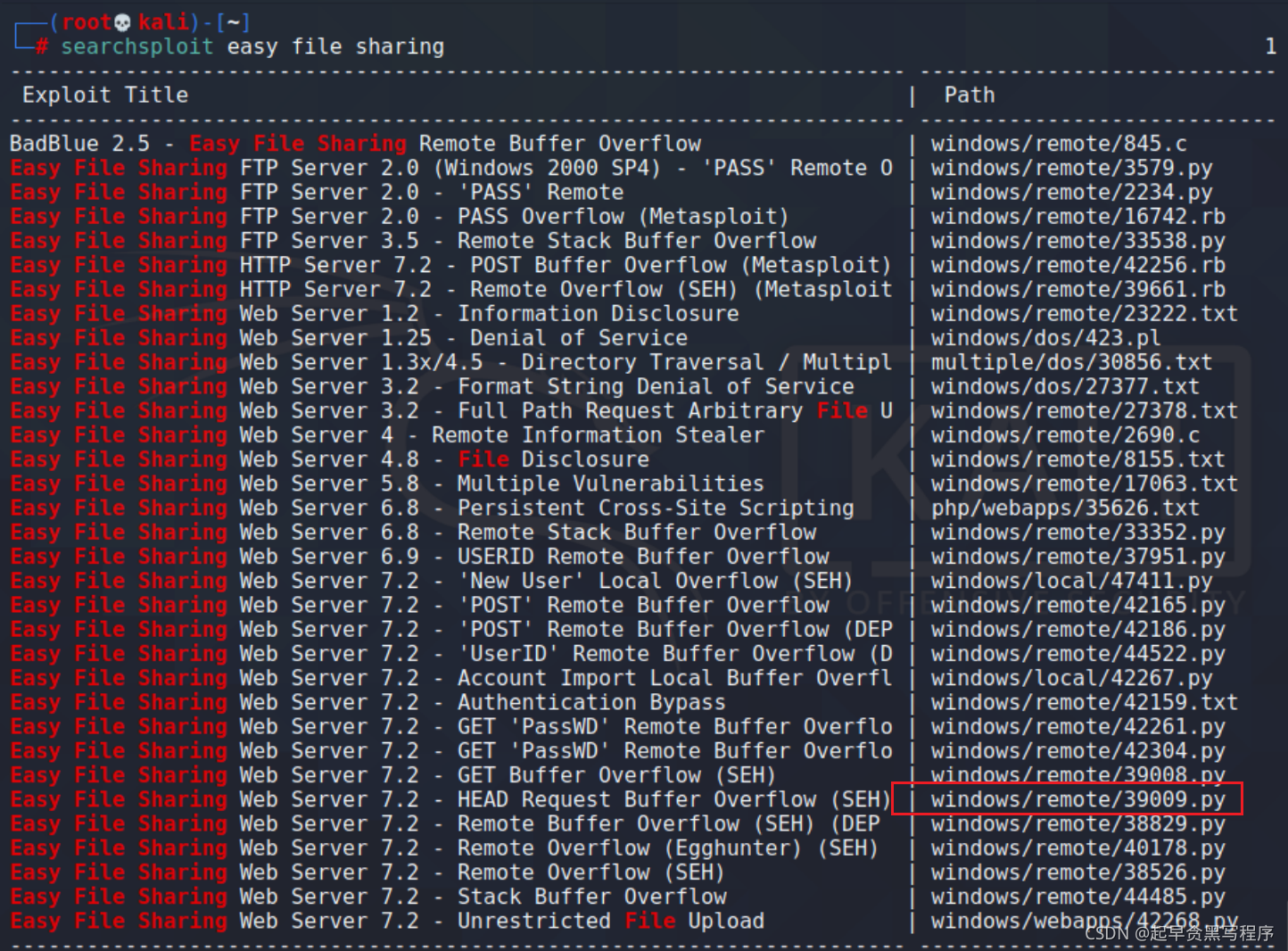
Task: Select Web Server 4 Remote Information Stealer title
Action: pos(387,434)
